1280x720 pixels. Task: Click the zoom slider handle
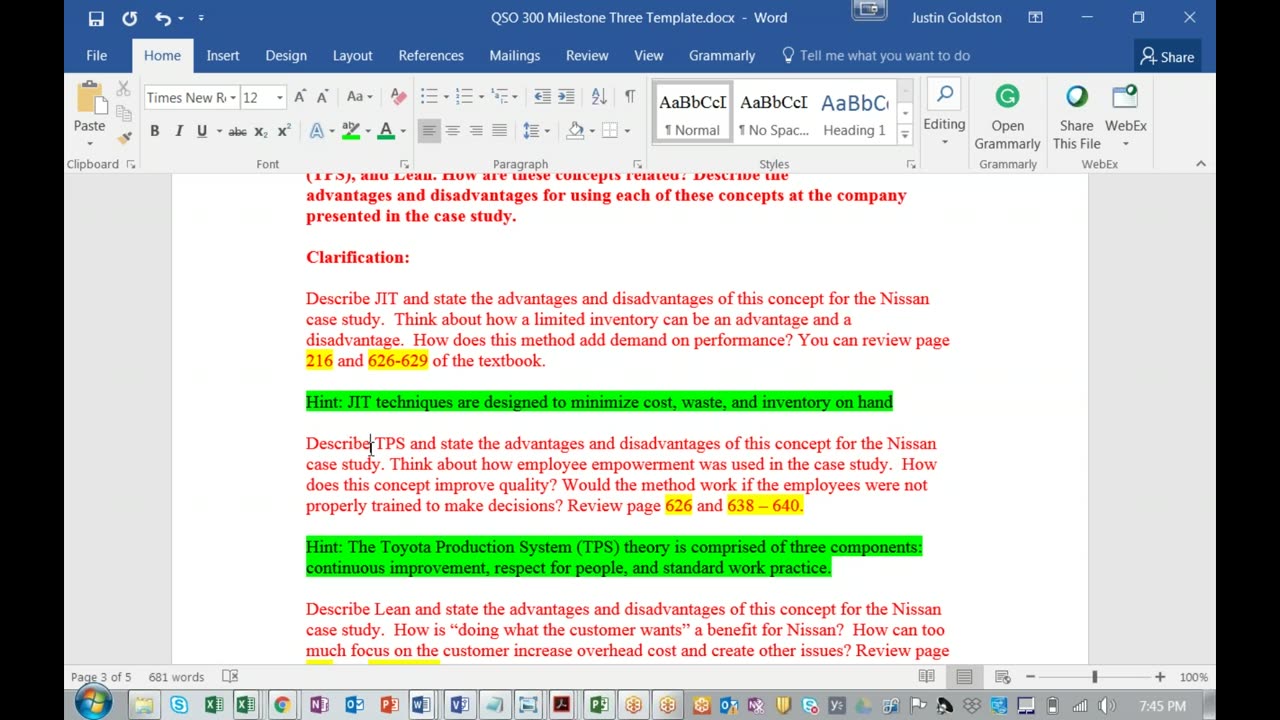point(1095,677)
